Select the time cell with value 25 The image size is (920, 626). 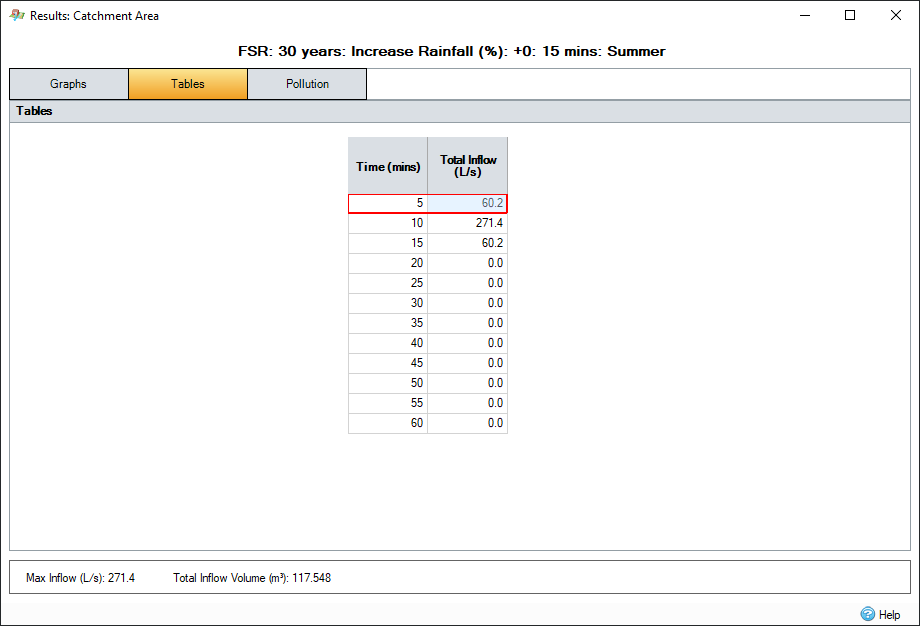[388, 283]
